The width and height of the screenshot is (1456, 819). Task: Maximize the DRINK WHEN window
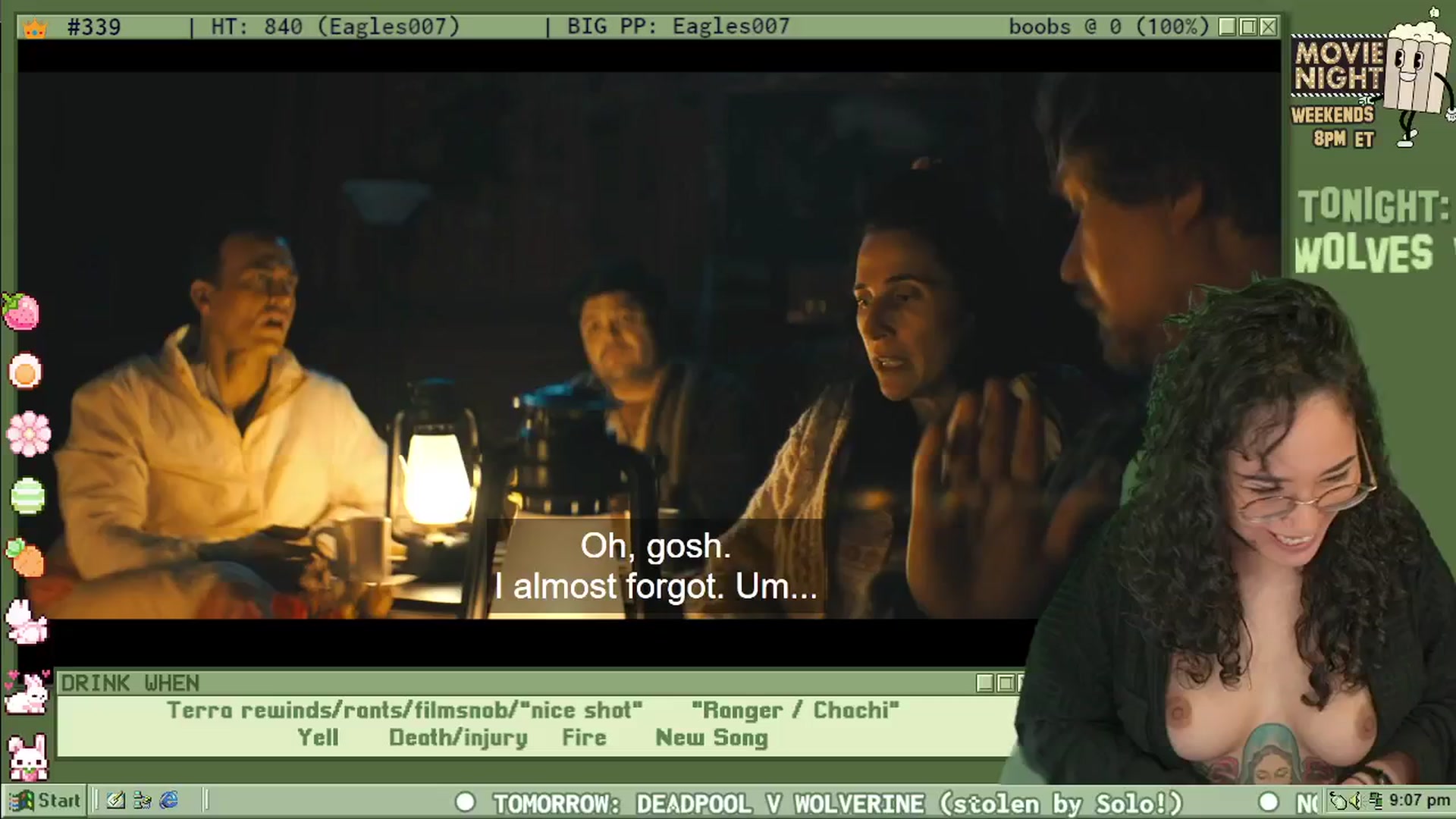[1006, 683]
